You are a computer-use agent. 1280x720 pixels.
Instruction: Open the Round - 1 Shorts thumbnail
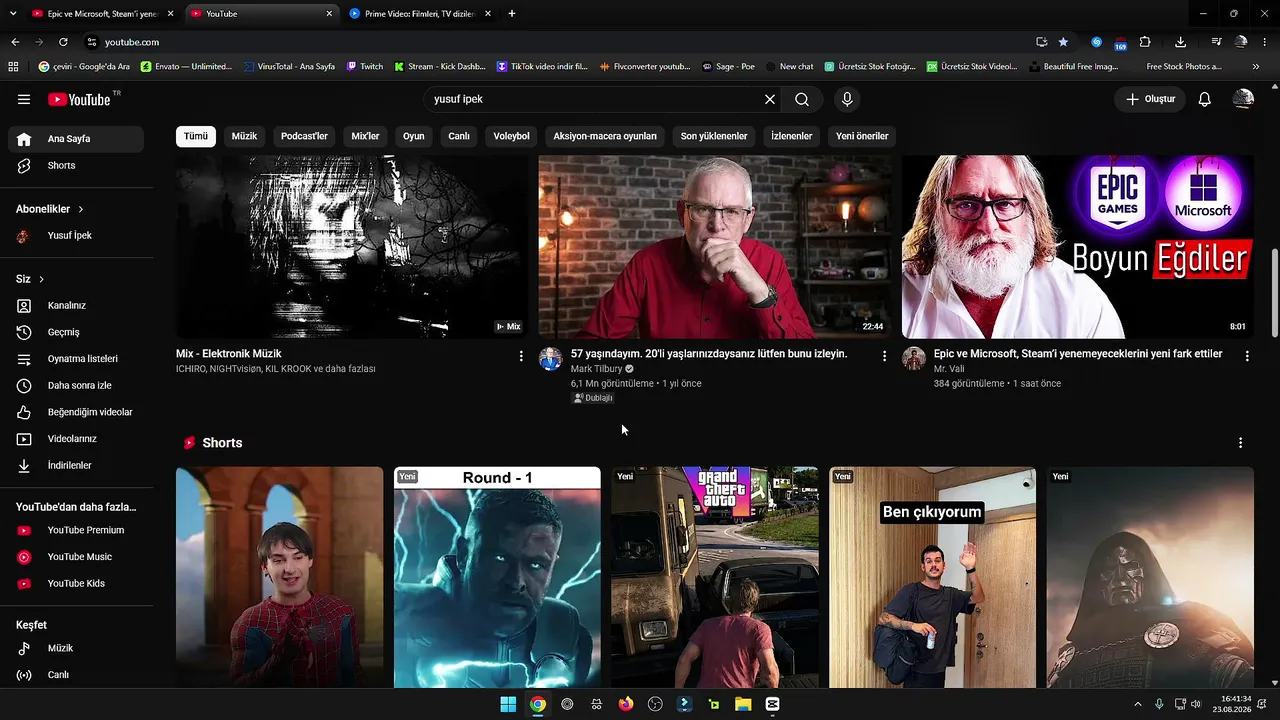pos(497,577)
